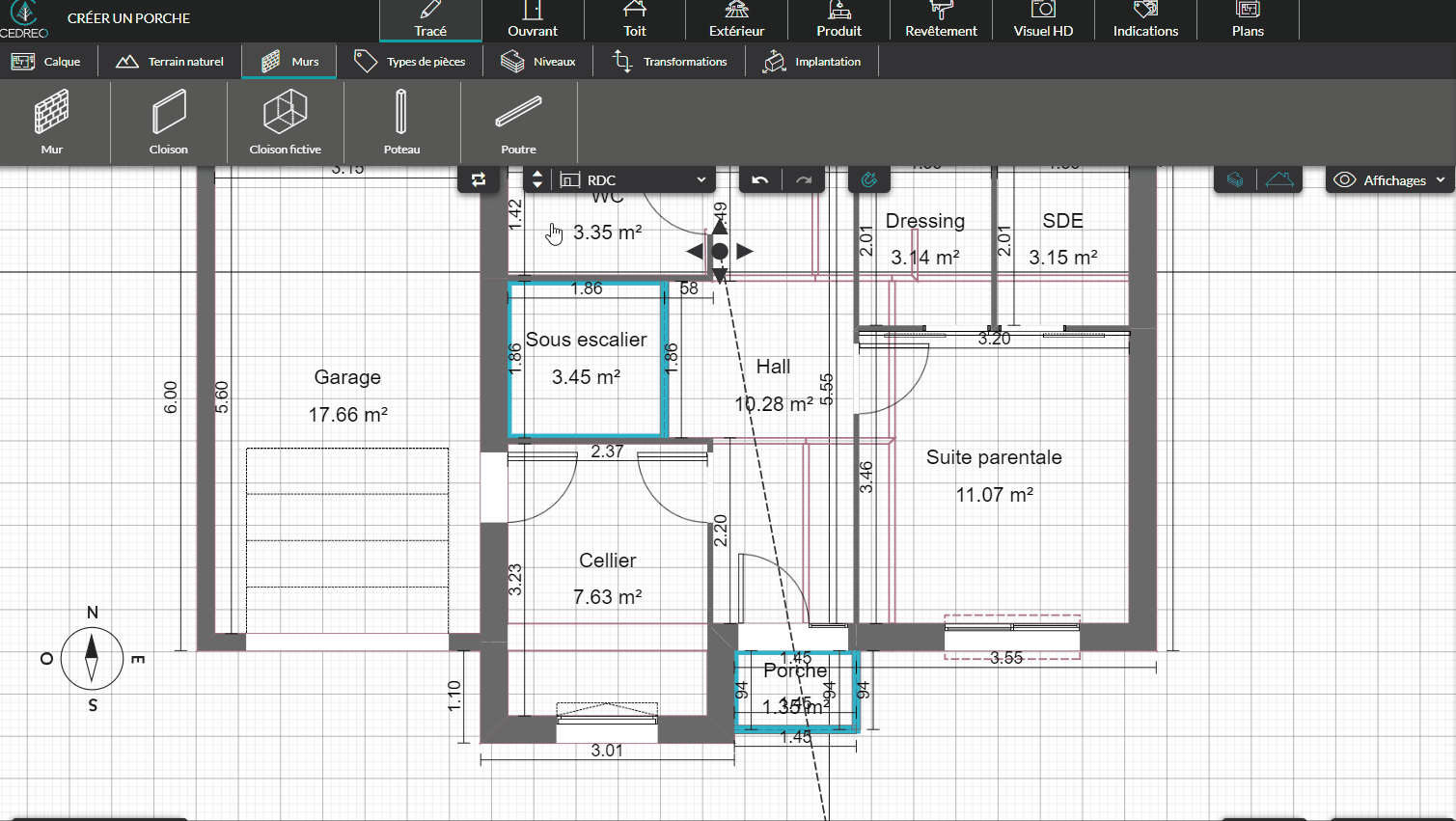The height and width of the screenshot is (821, 1456).
Task: Toggle the magnet snapping button
Action: [869, 180]
